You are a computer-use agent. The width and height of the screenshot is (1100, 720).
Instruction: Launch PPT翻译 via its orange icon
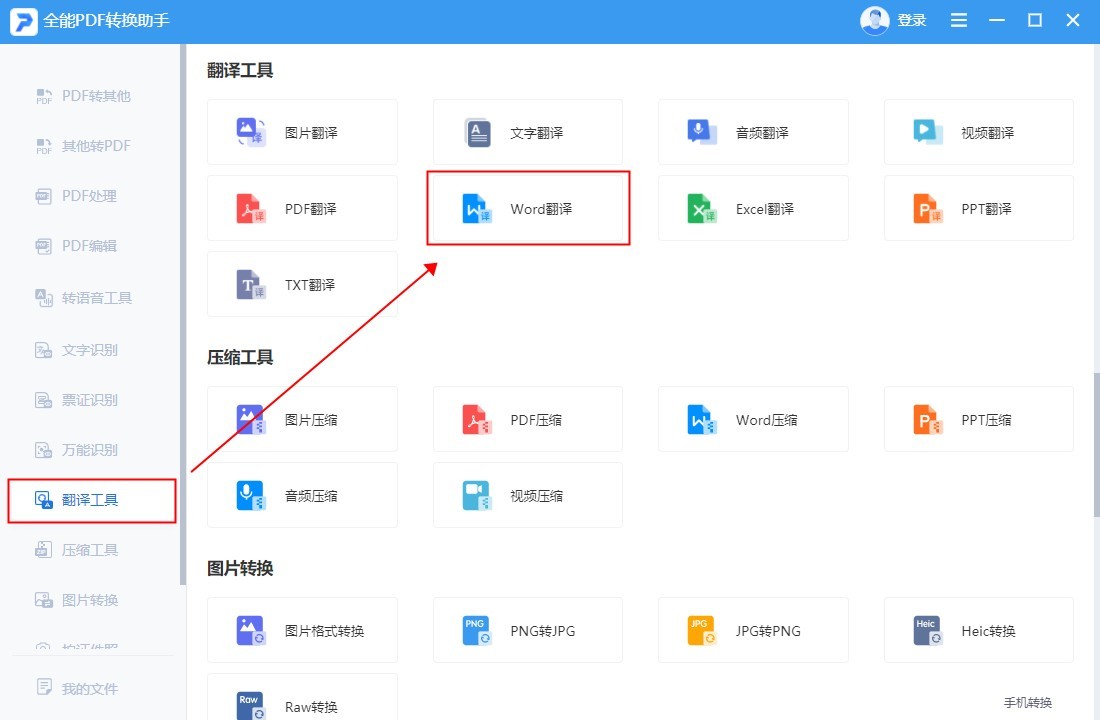coord(927,209)
